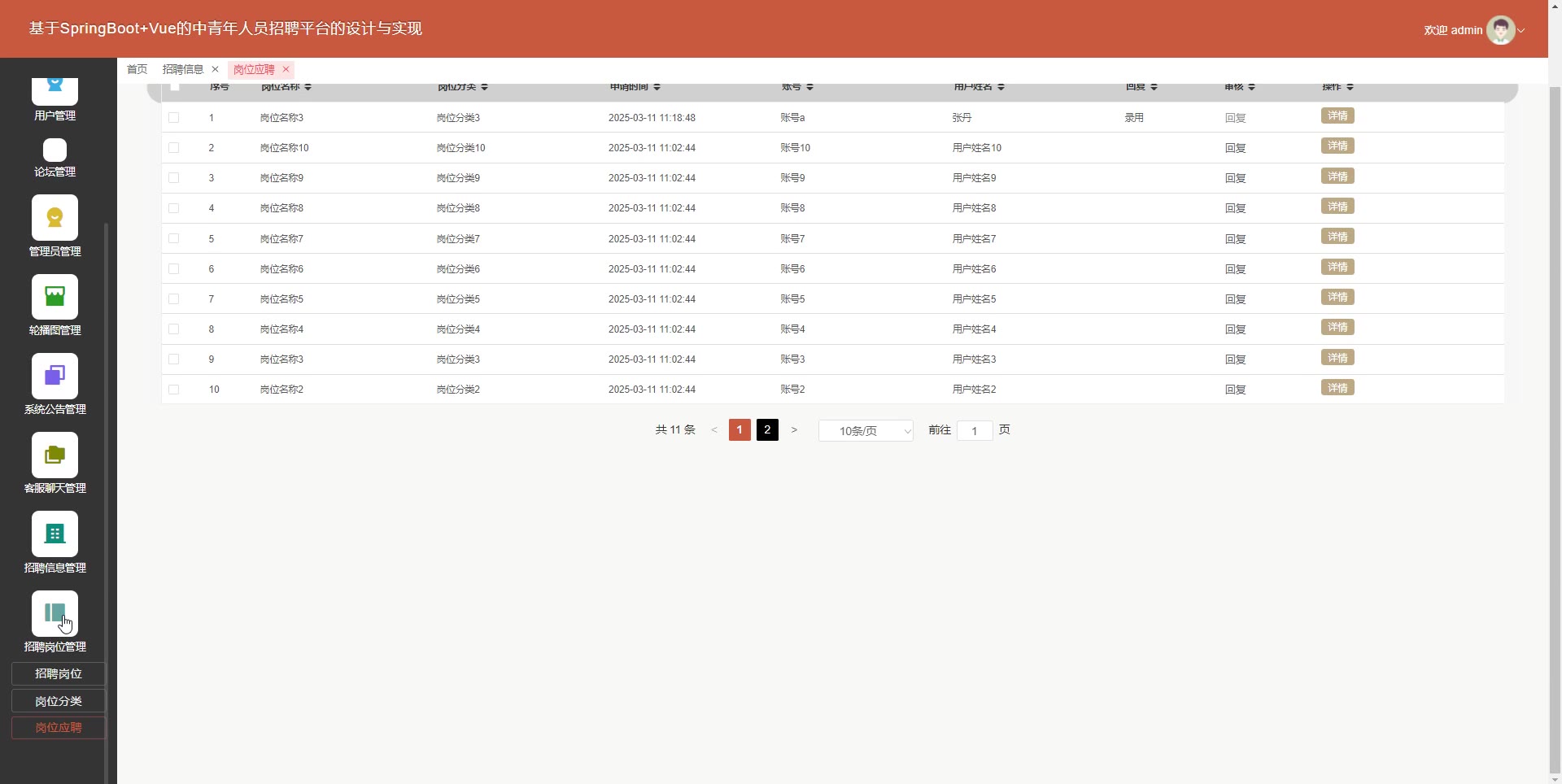
Task: Open 详情 for the 用户姓名2 row
Action: point(1337,388)
